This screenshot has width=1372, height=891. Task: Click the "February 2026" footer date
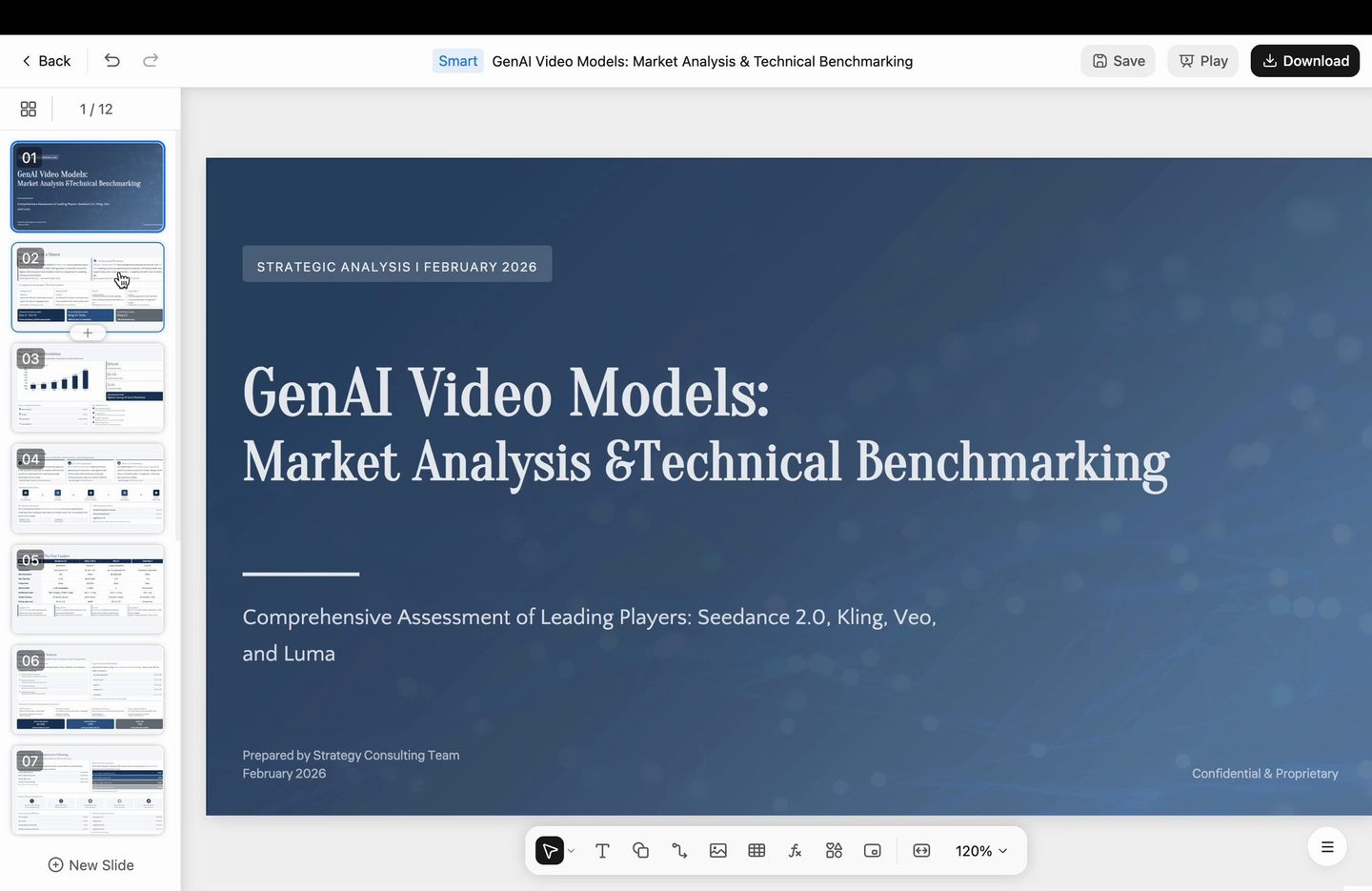tap(284, 774)
